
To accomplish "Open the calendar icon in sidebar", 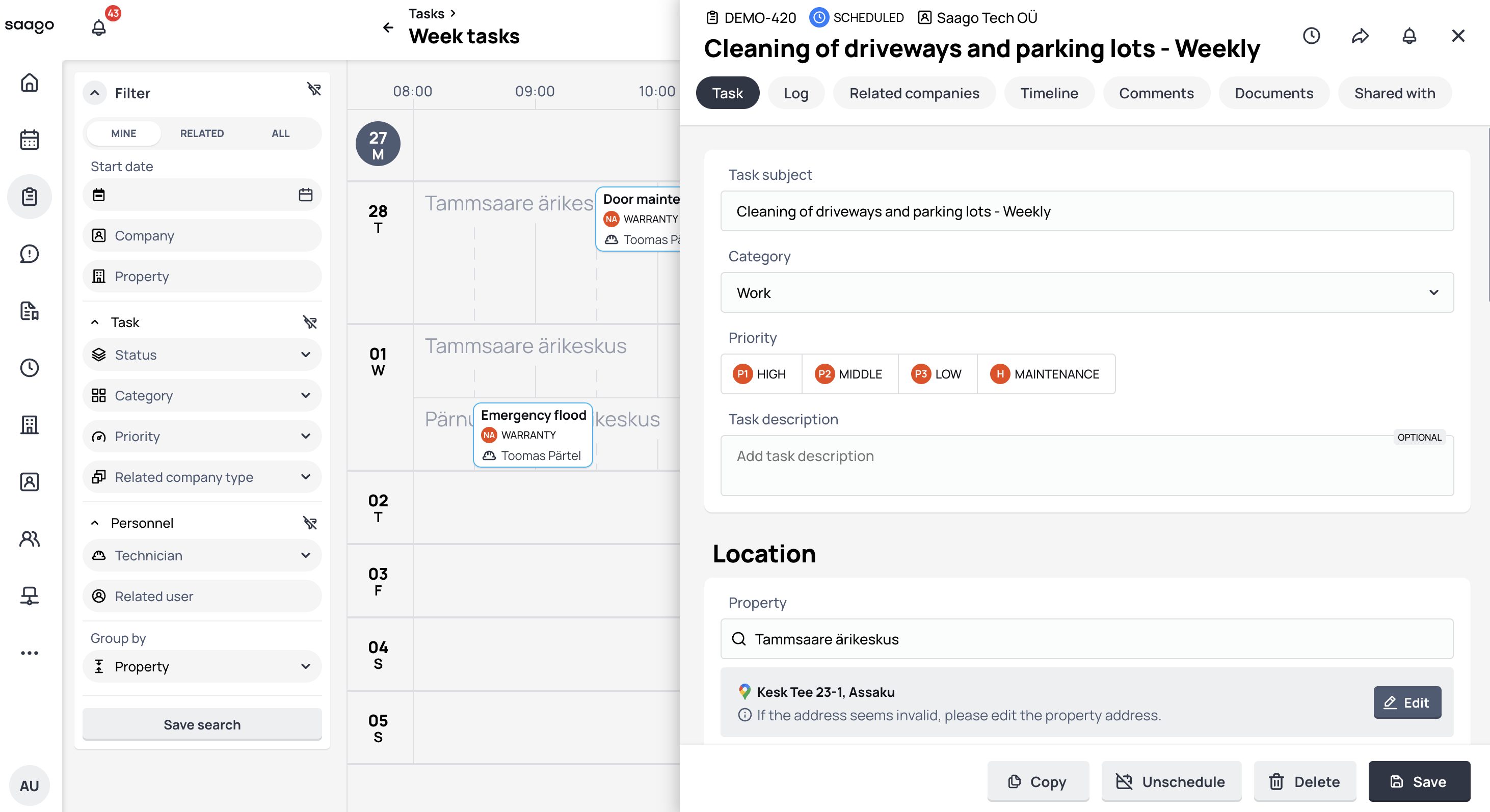I will coord(30,140).
